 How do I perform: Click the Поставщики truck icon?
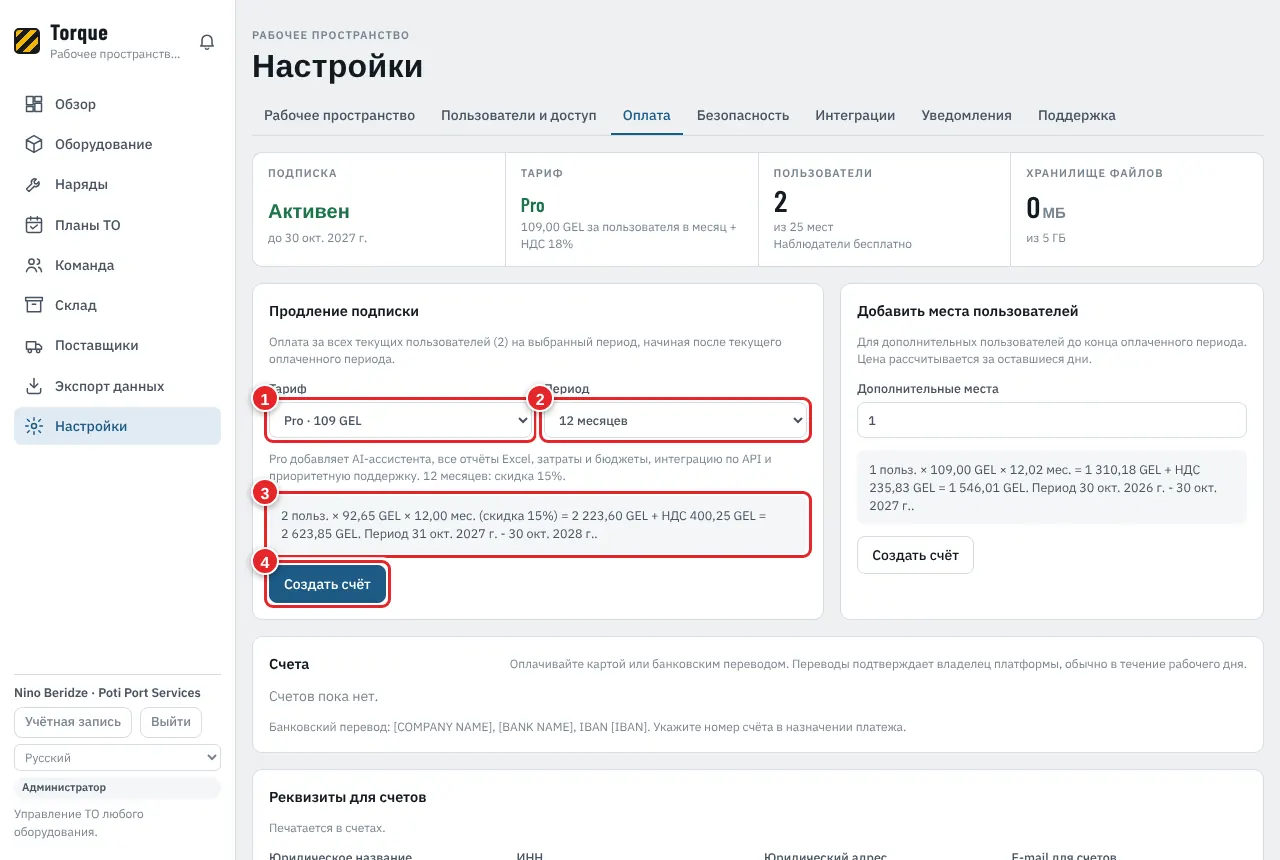[34, 346]
